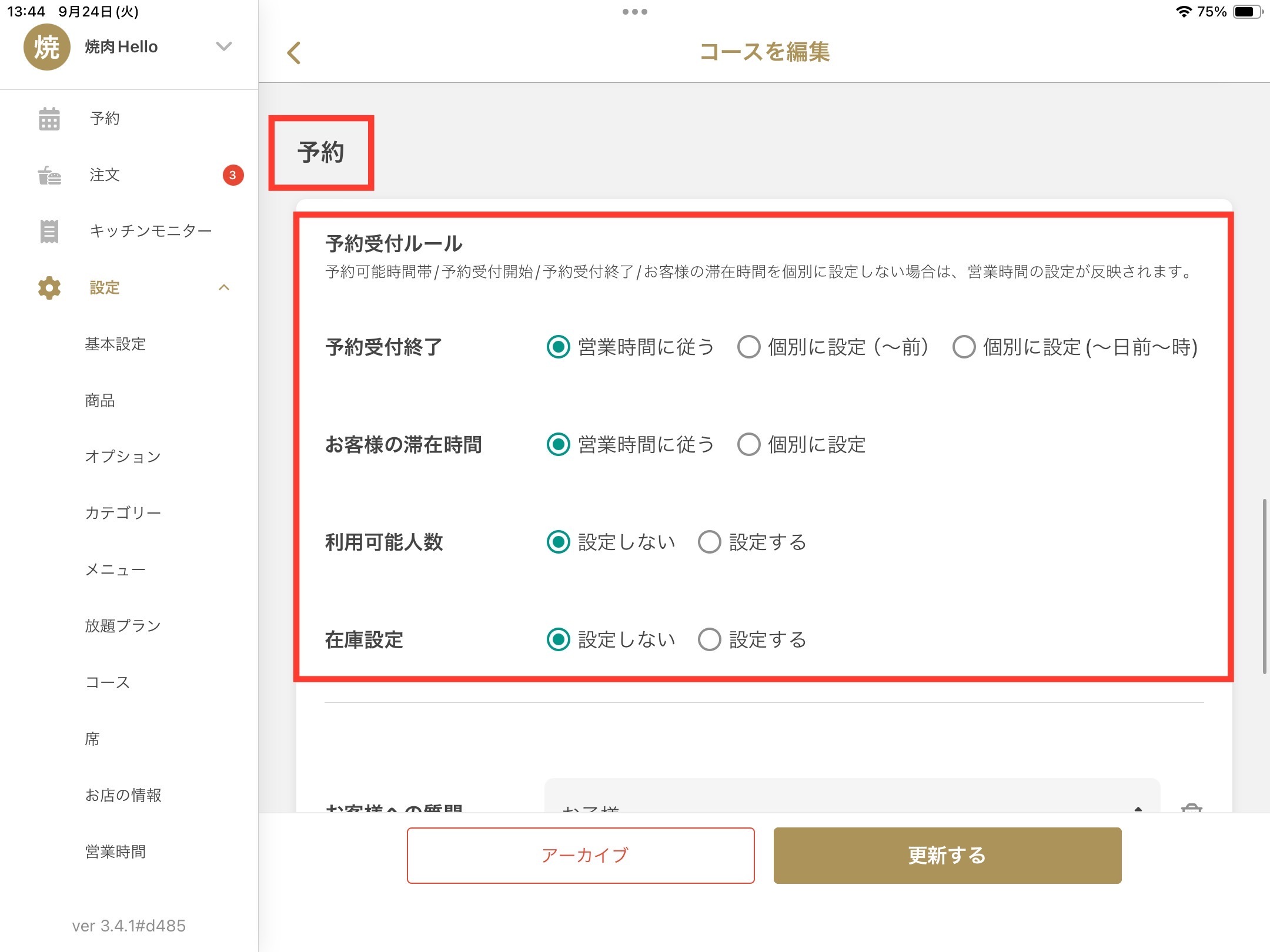Screen dimensions: 1270x952
Task: Go to 営業時間 settings
Action: pyautogui.click(x=115, y=852)
